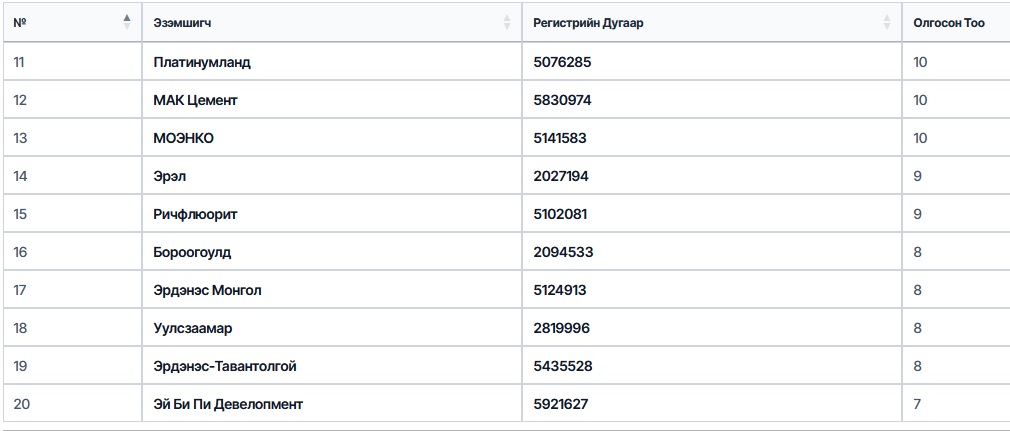This screenshot has width=1010, height=431.
Task: Click row number 20 cell
Action: click(x=72, y=404)
